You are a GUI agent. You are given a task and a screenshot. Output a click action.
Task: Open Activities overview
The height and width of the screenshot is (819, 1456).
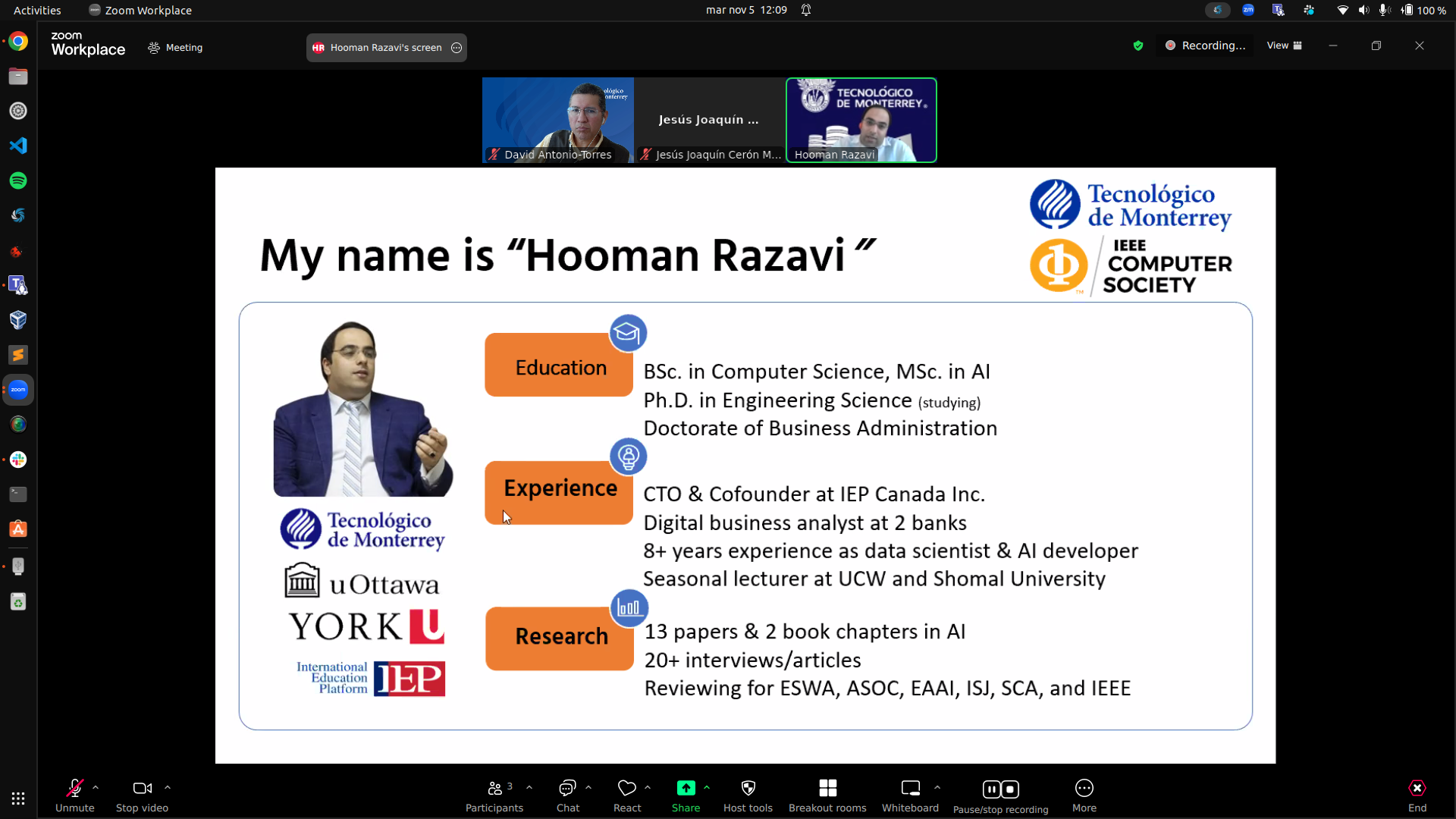(37, 10)
